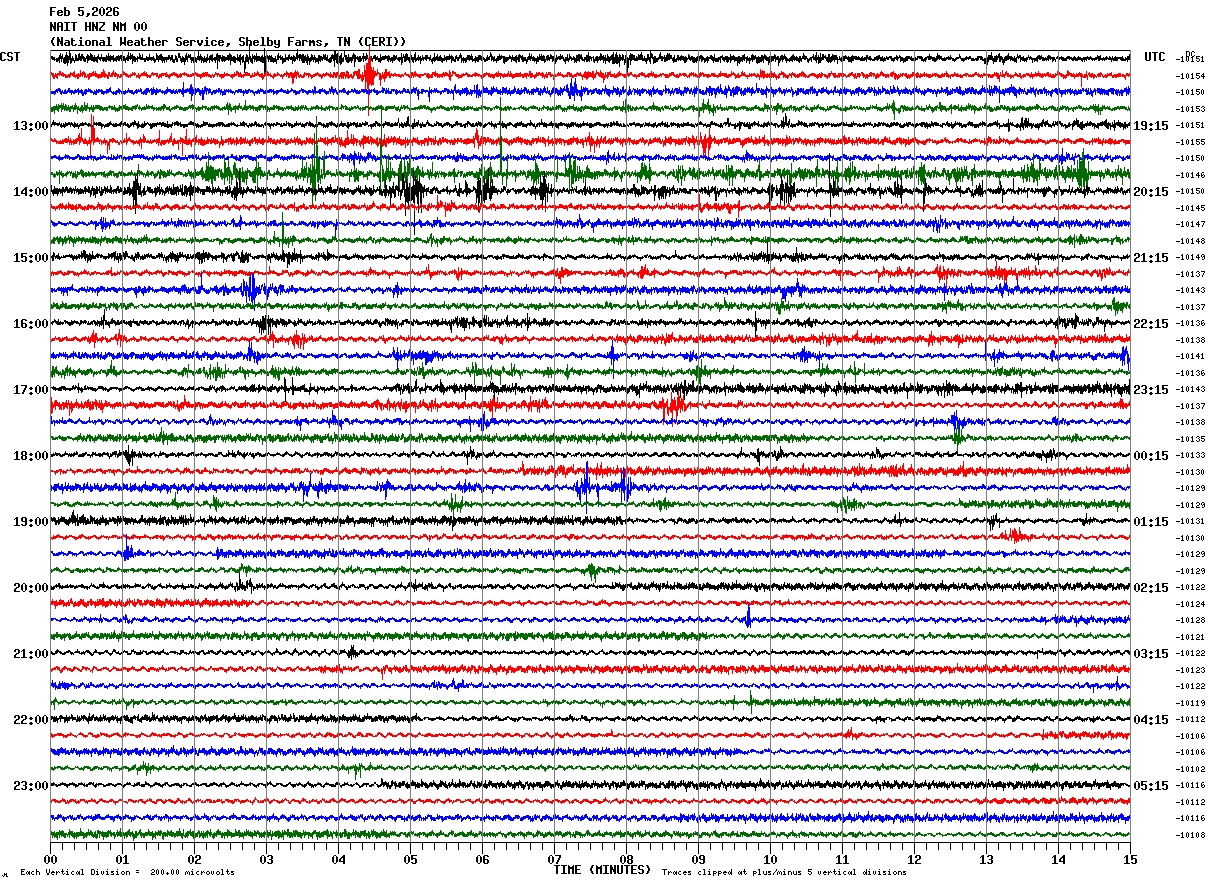Click the 23:00 CST hour label
Screen dimensions: 1210x886
31,786
